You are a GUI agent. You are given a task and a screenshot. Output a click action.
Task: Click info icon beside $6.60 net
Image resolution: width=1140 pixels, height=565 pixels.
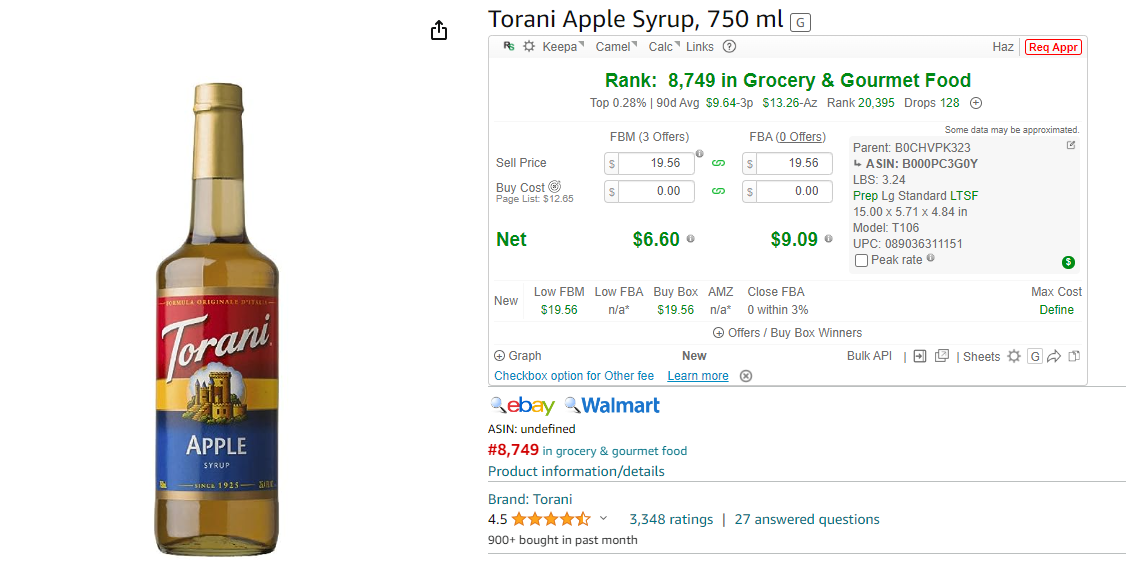pos(690,239)
